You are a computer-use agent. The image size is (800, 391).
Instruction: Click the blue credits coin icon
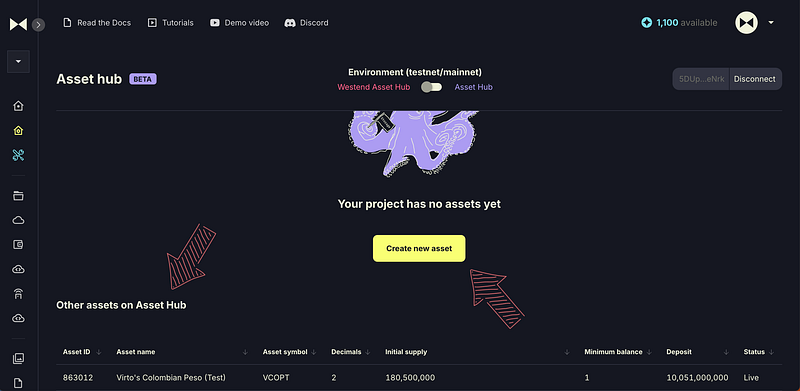[646, 23]
